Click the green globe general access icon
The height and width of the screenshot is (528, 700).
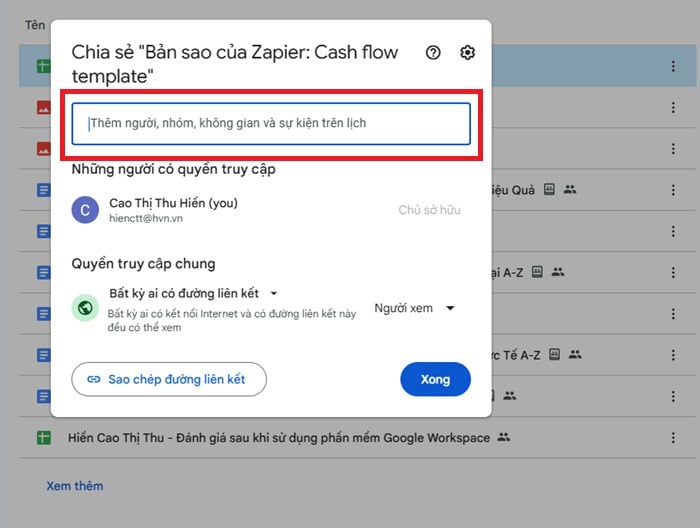tap(86, 308)
